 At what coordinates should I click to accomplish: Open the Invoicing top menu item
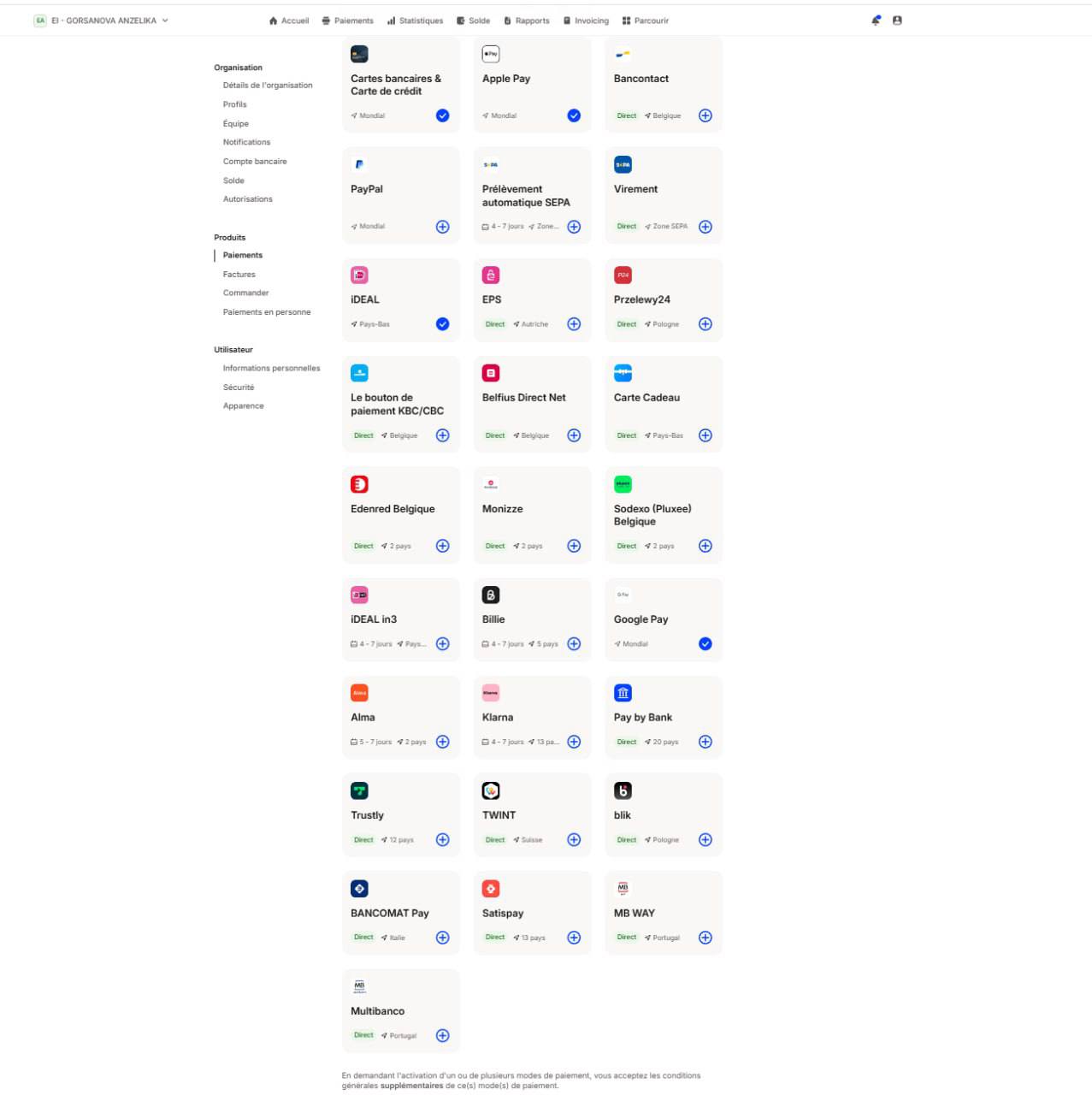pyautogui.click(x=586, y=21)
